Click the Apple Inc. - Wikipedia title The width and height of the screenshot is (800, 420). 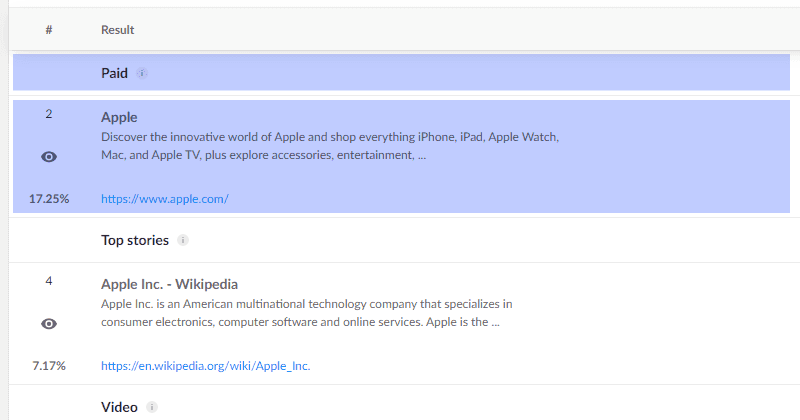click(x=169, y=284)
